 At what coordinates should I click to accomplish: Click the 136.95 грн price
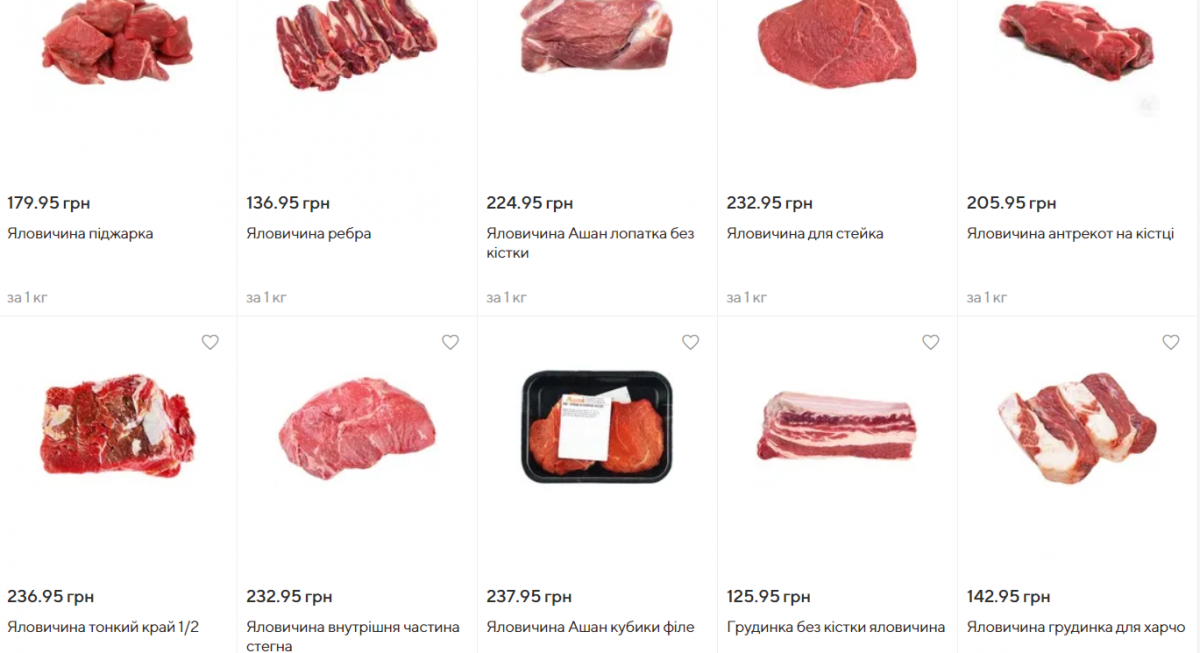[288, 203]
